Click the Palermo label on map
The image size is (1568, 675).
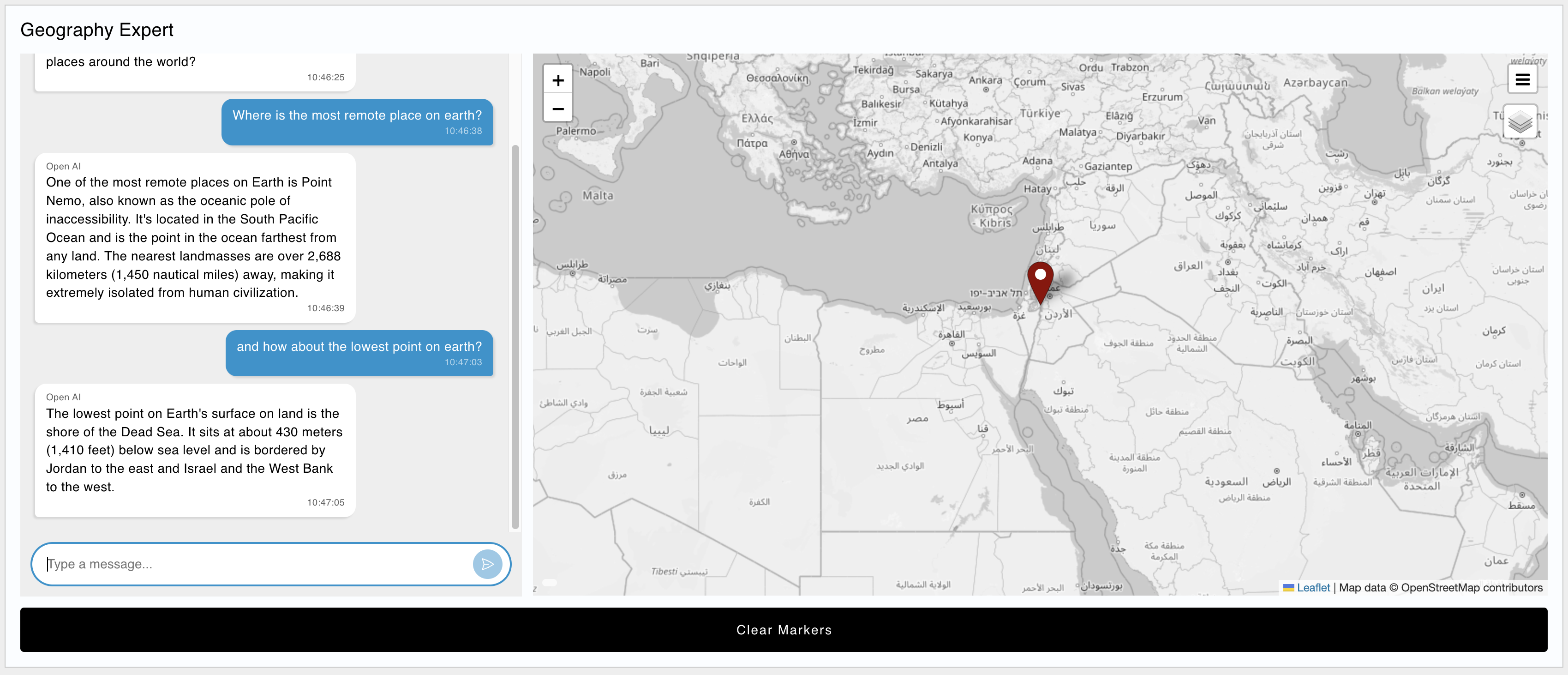click(x=575, y=131)
